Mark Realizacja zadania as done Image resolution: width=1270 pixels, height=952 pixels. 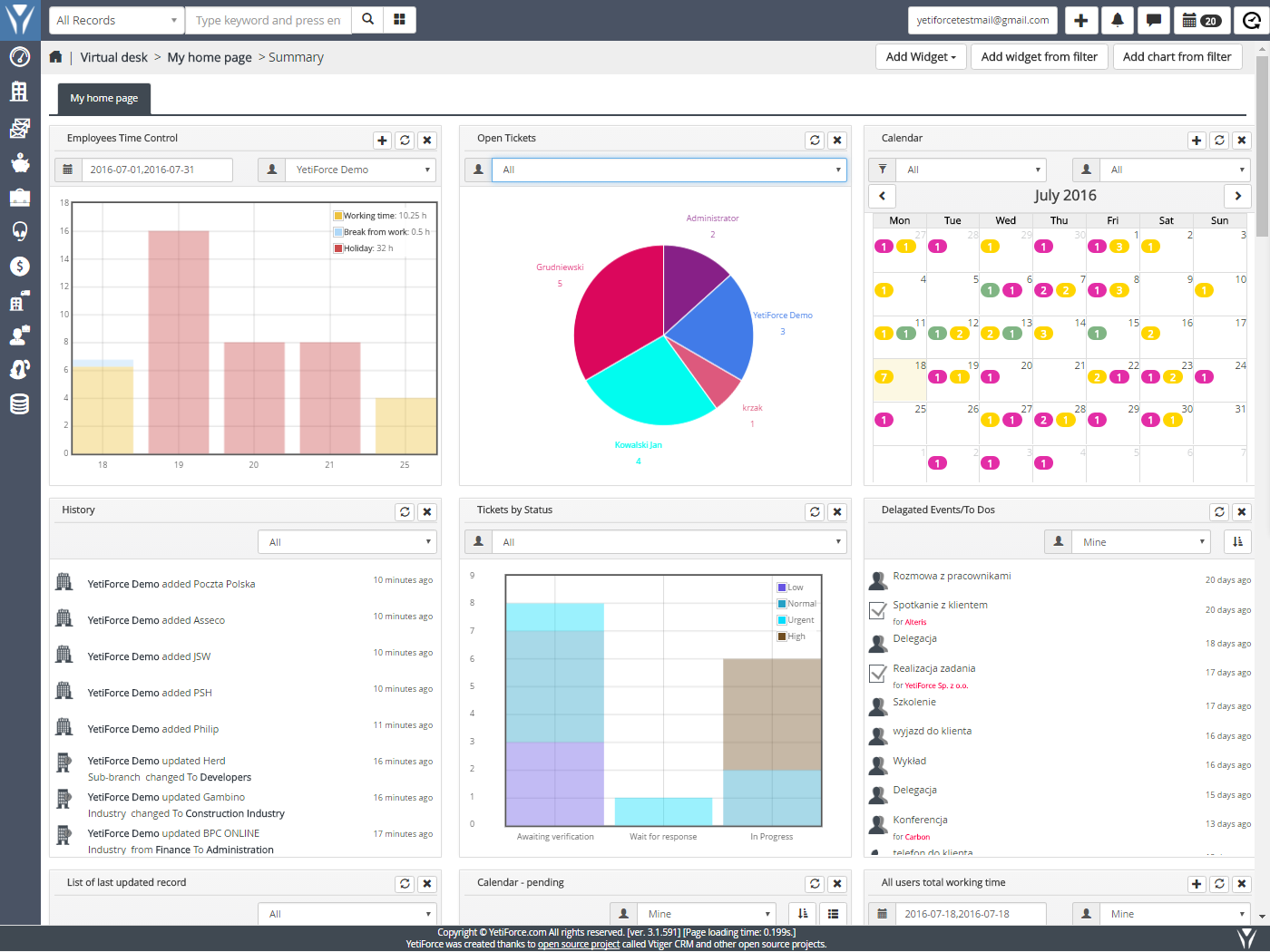pyautogui.click(x=877, y=674)
